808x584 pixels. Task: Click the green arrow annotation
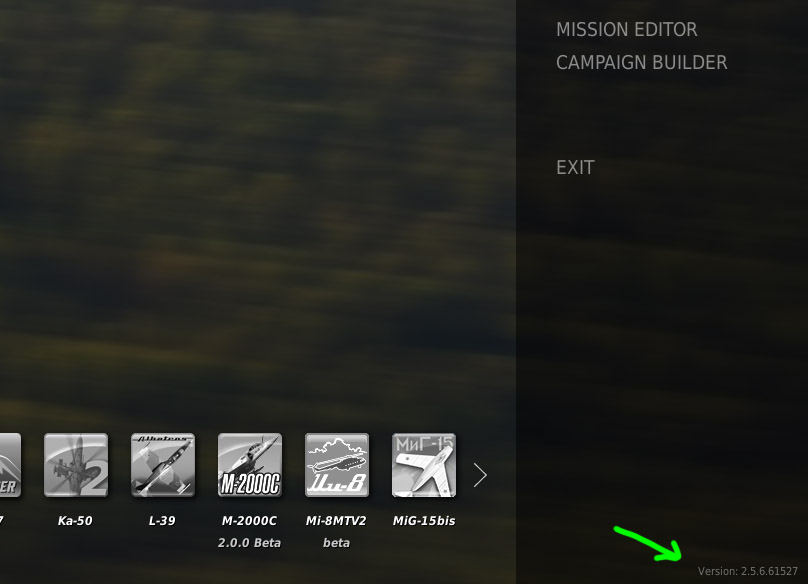pyautogui.click(x=648, y=544)
